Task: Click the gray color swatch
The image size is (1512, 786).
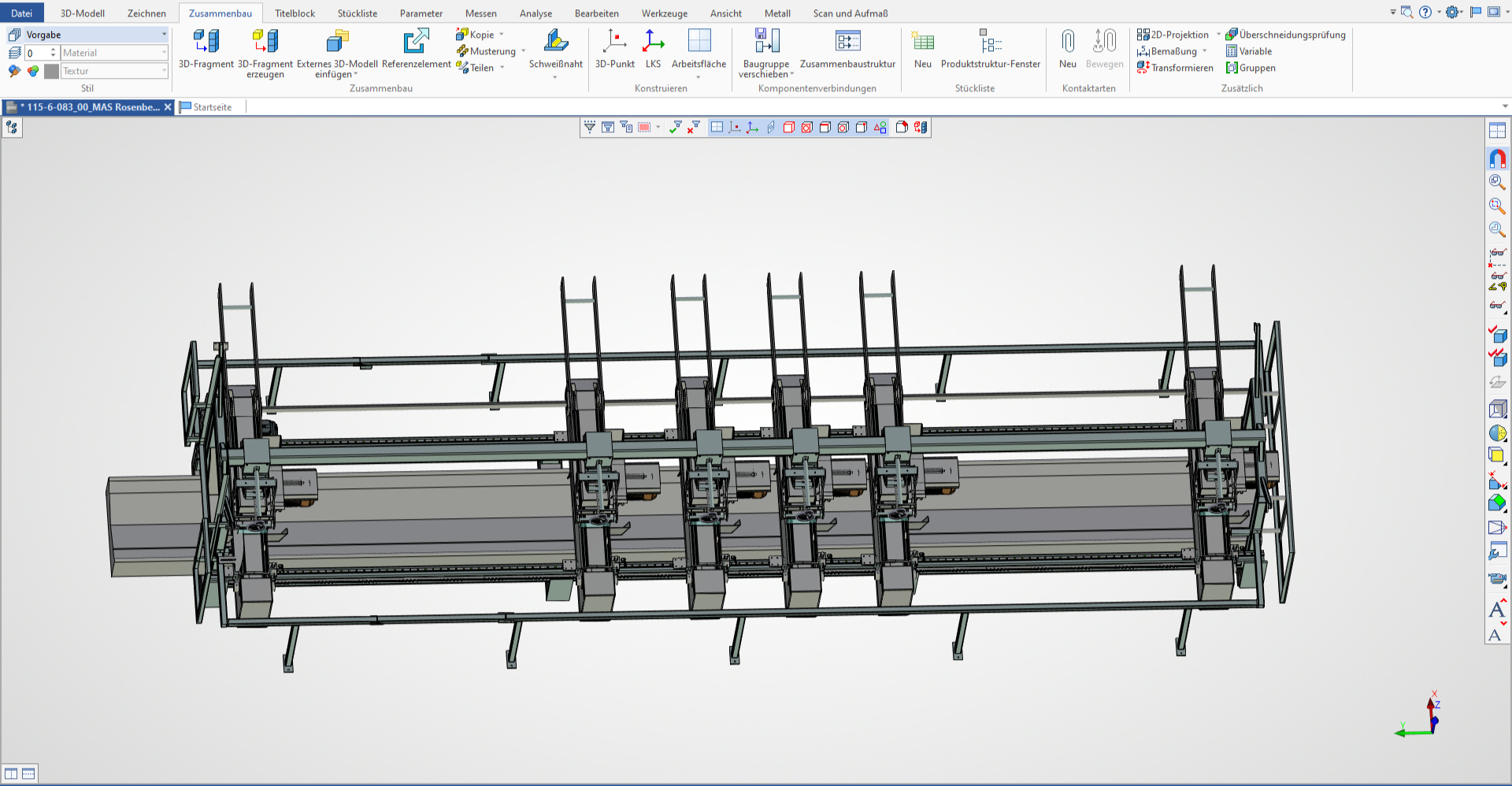Action: click(x=51, y=71)
